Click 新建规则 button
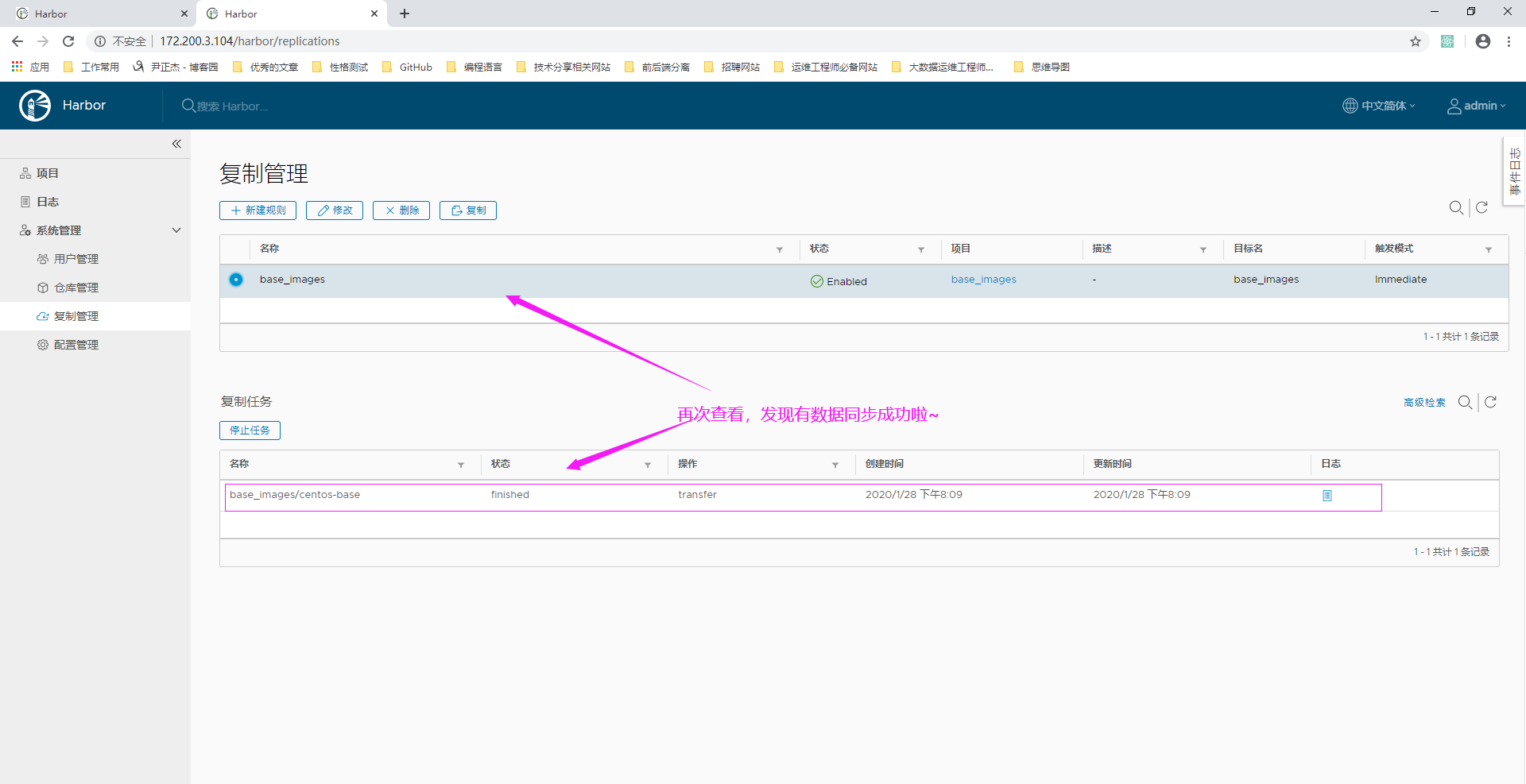This screenshot has width=1526, height=784. [x=258, y=210]
